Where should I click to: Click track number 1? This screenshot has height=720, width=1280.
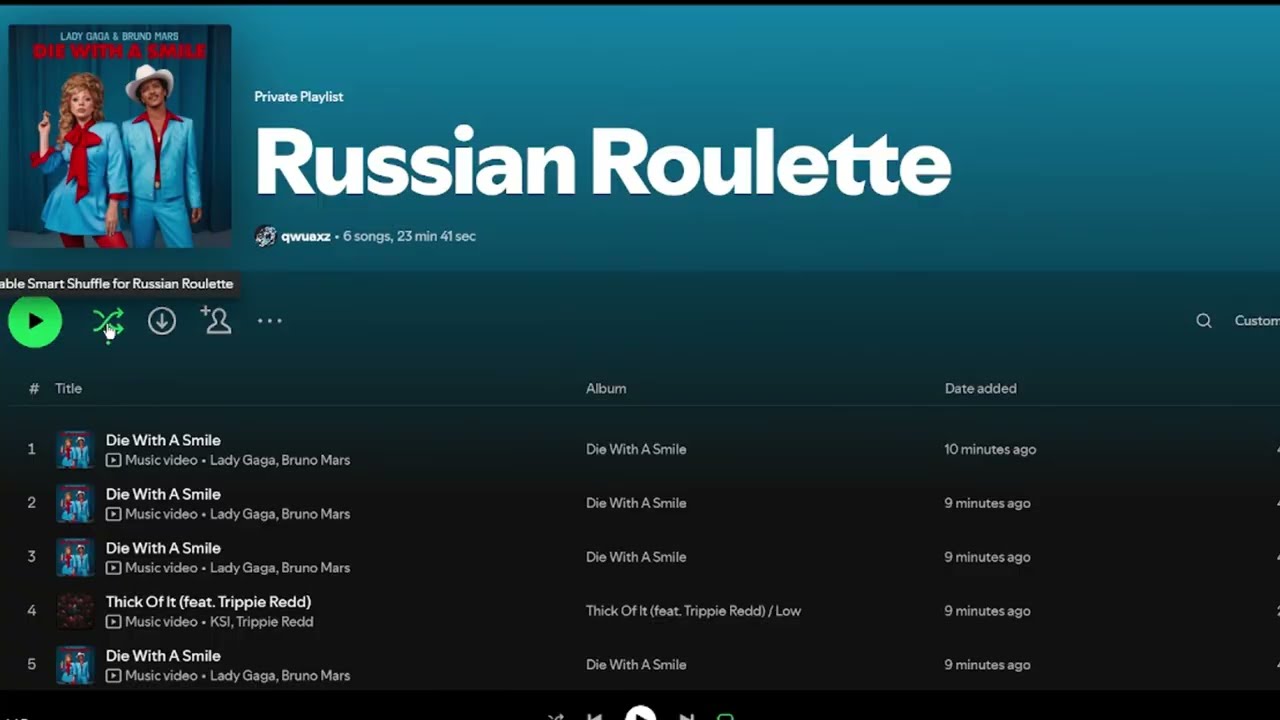31,449
